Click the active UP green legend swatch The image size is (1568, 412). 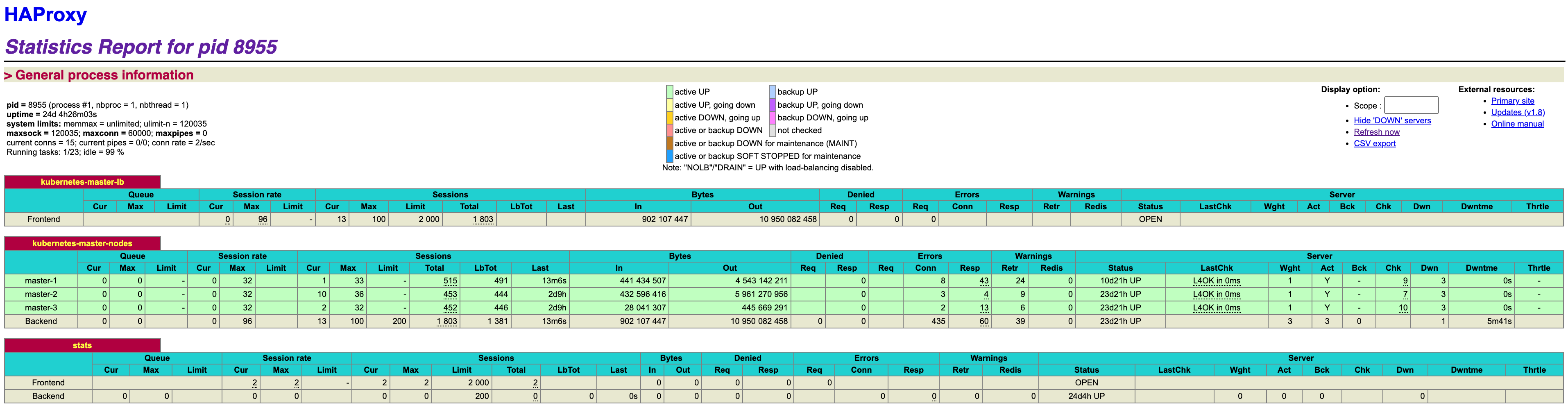coord(670,92)
